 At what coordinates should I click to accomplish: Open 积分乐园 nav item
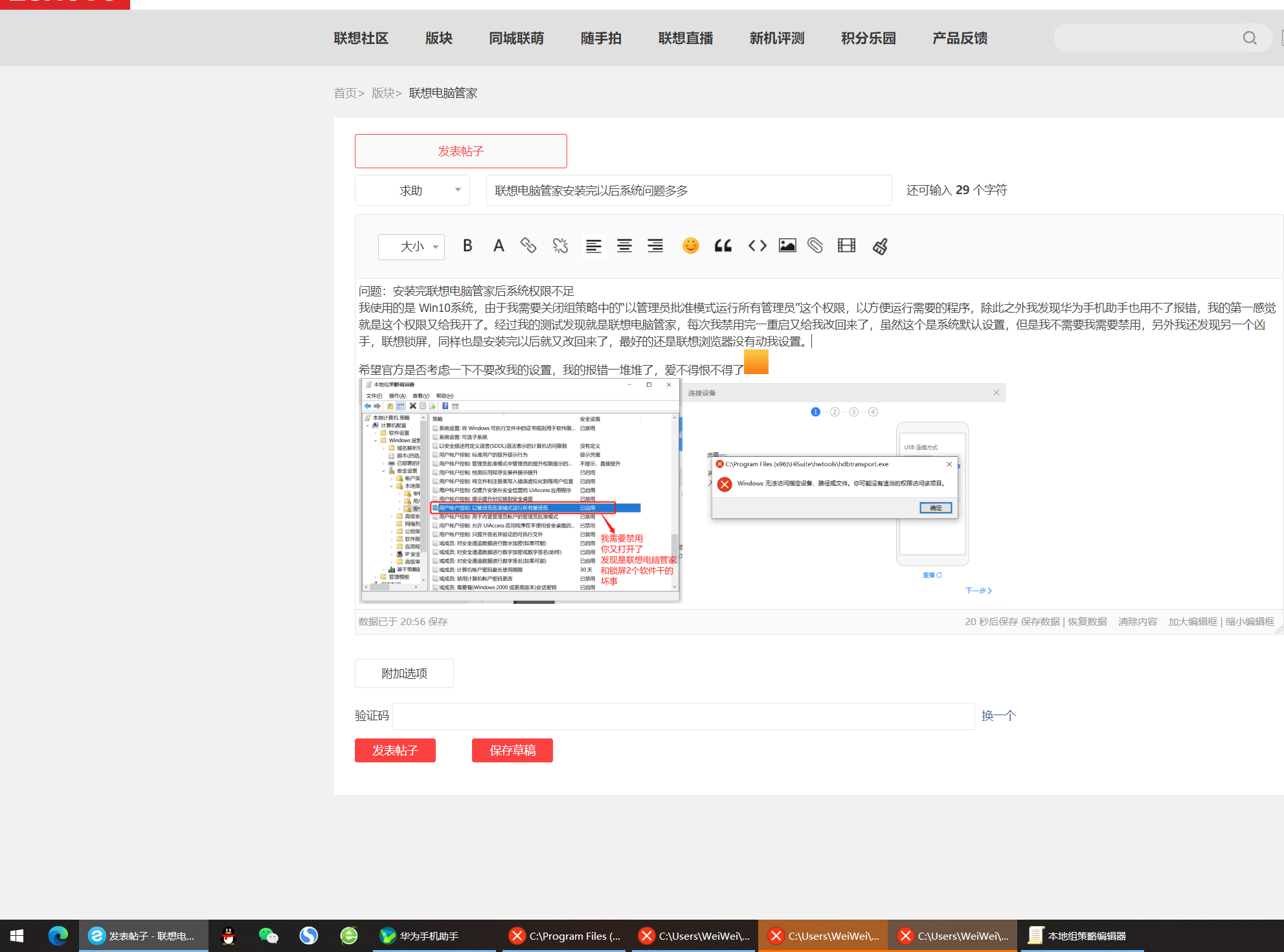[x=868, y=38]
